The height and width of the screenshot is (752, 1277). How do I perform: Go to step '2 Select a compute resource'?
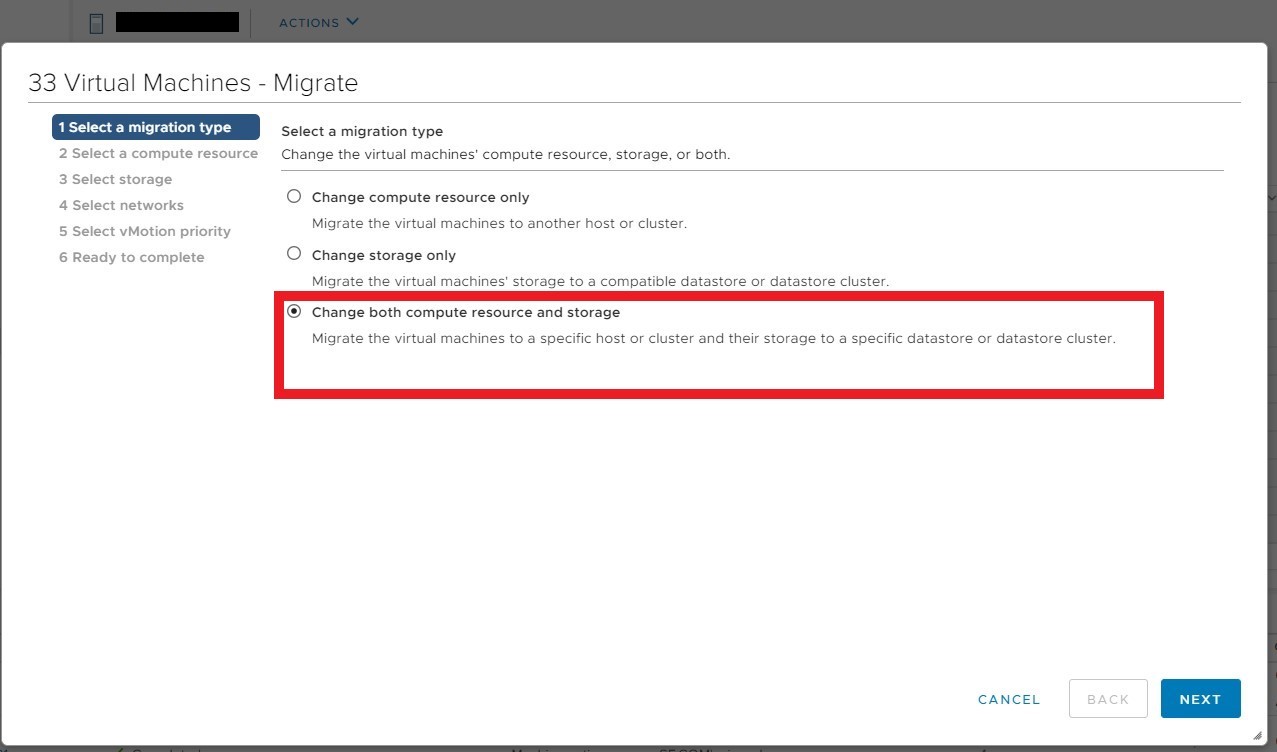[158, 153]
